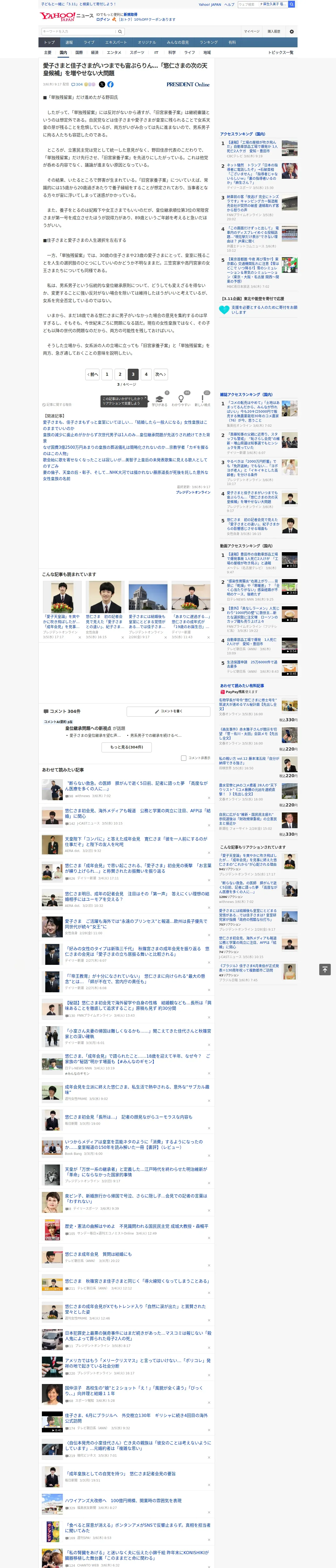The image size is (336, 1568).
Task: Open the ライブ main tab
Action: pyautogui.click(x=89, y=43)
